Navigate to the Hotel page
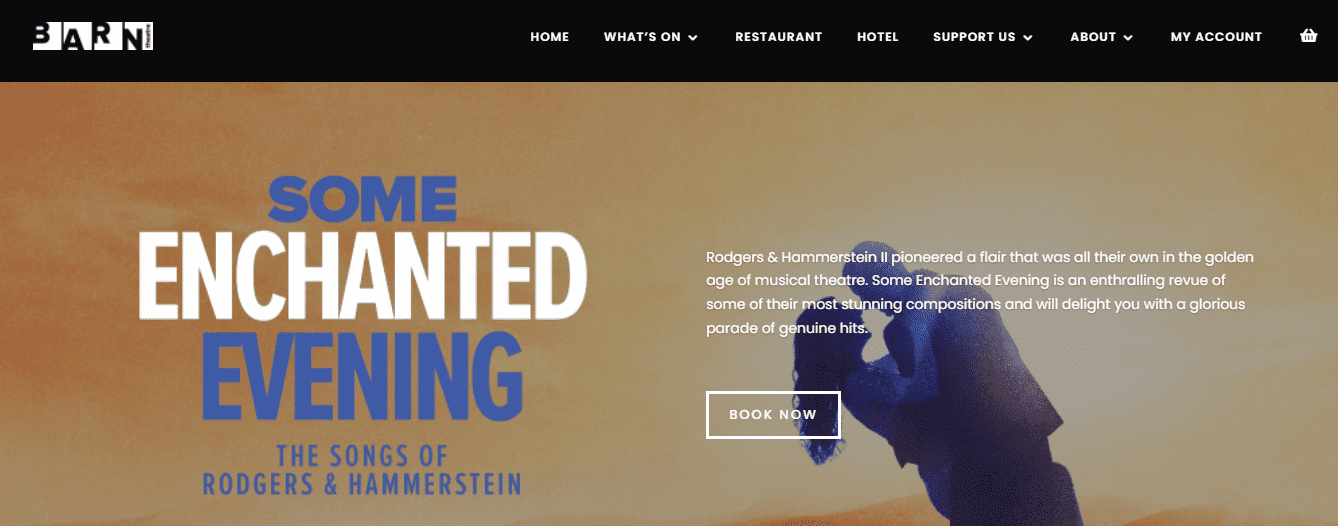 coord(878,37)
